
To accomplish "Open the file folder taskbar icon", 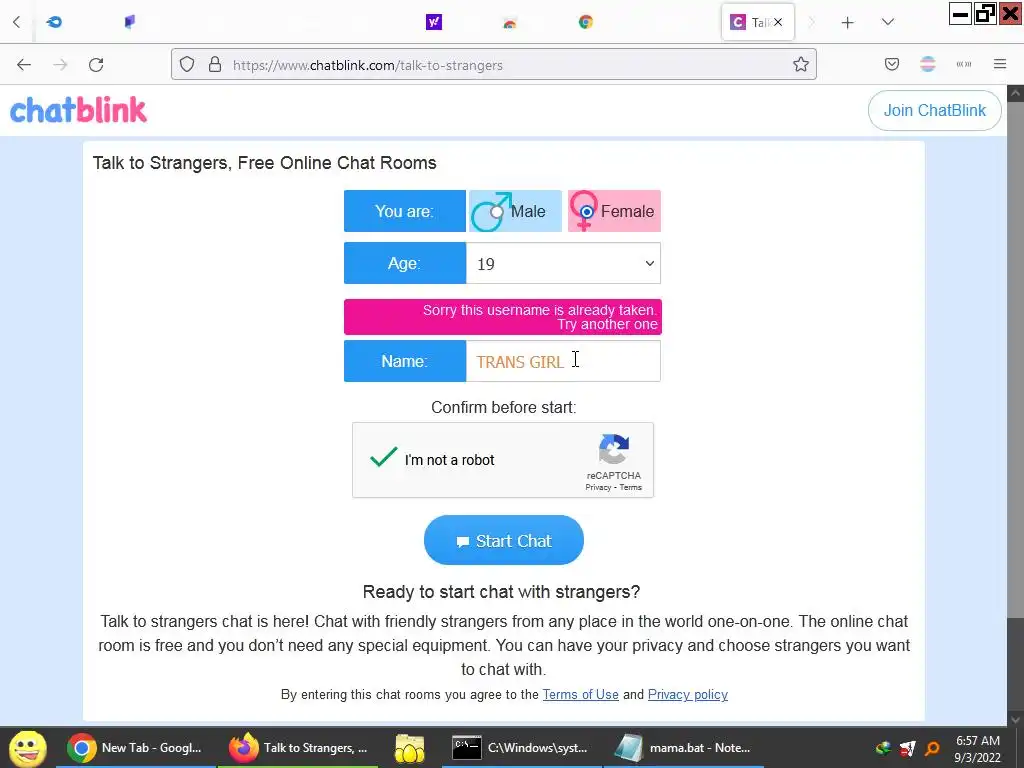I will [409, 748].
